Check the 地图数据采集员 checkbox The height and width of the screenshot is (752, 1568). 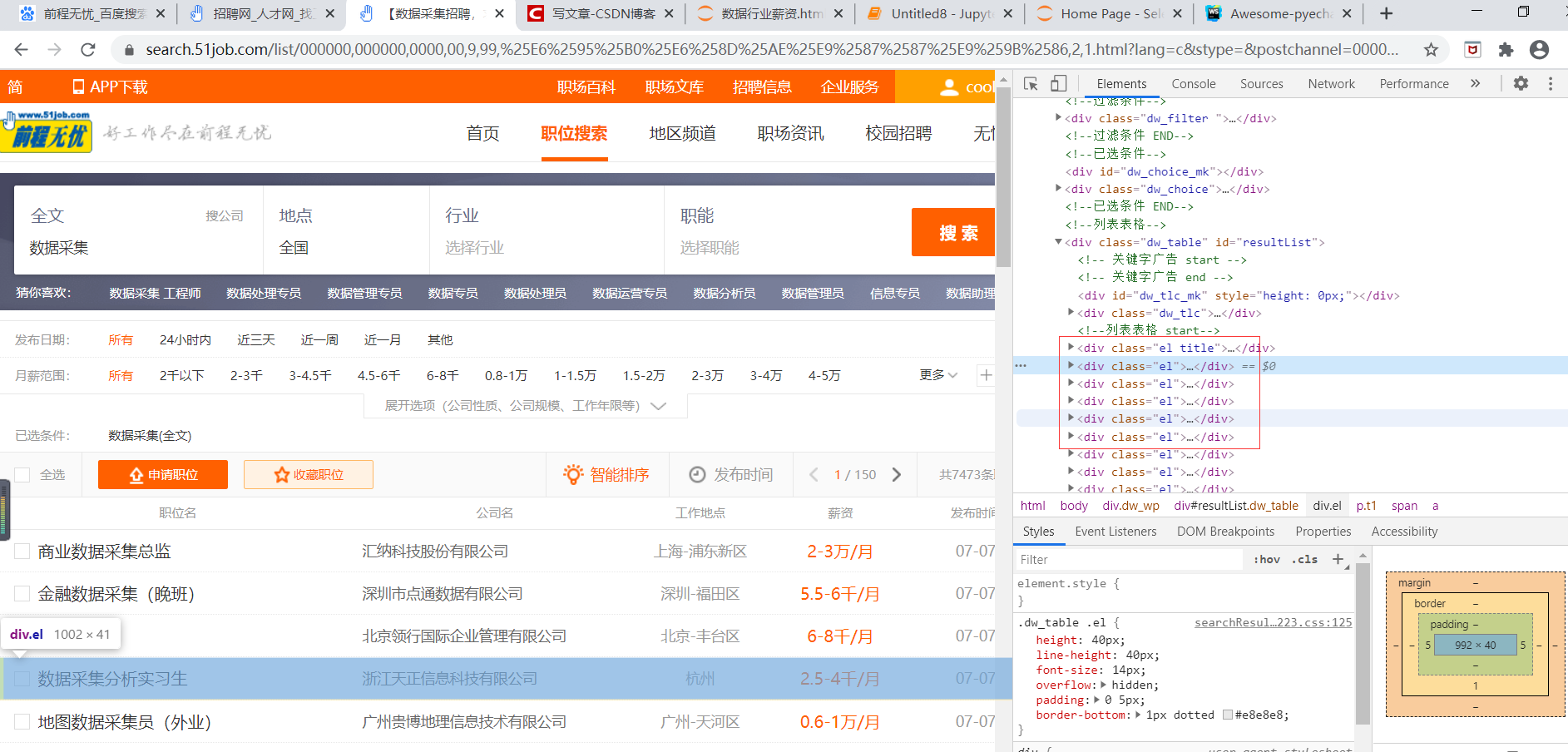coord(22,721)
